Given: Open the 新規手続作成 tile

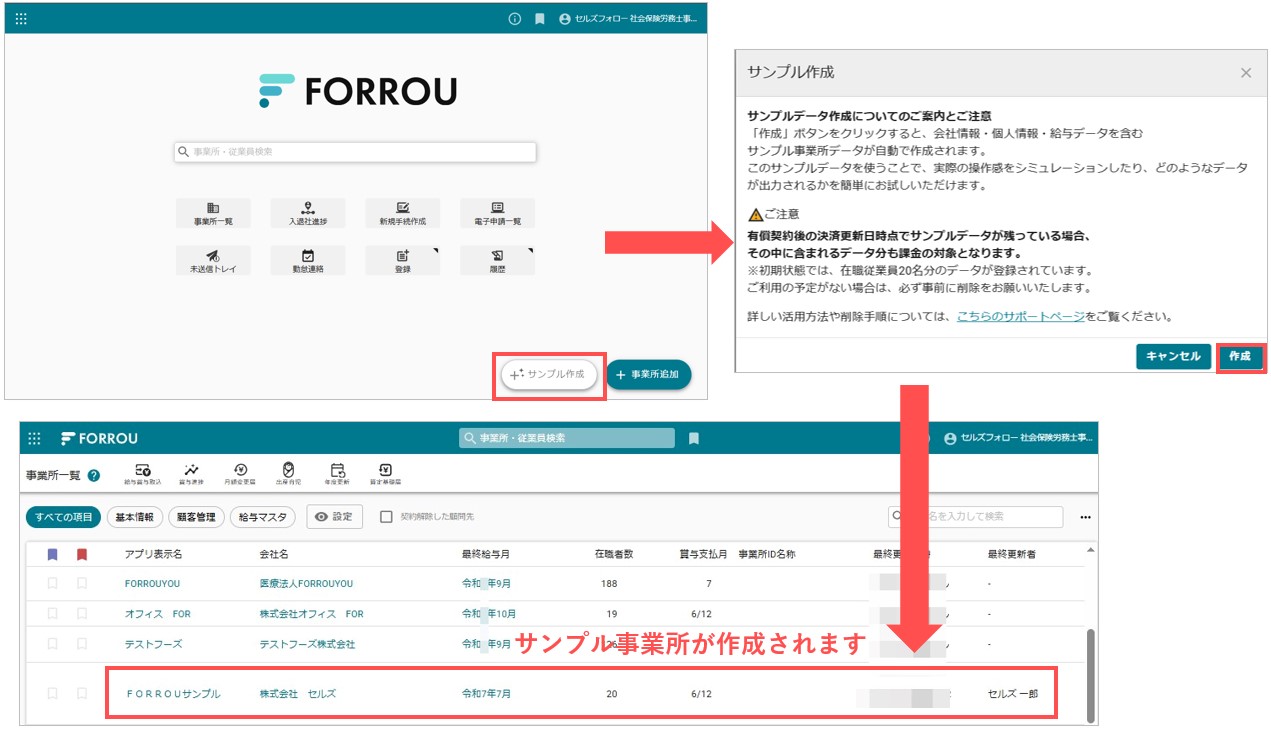Looking at the screenshot, I should tap(402, 212).
